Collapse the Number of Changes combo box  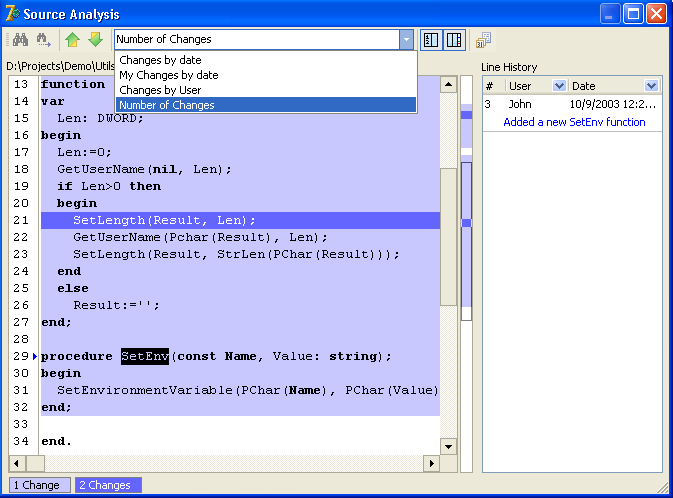coord(405,40)
